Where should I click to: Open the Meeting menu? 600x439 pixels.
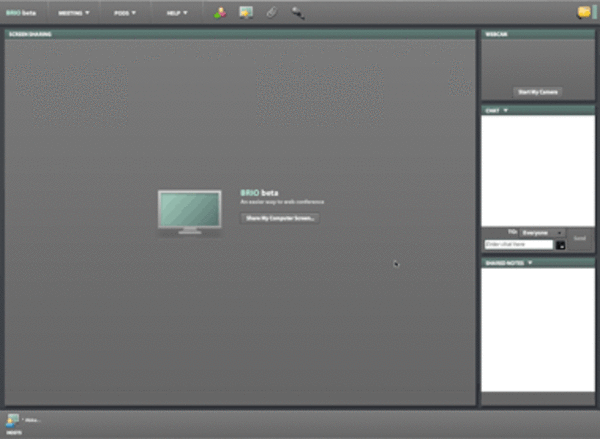pos(73,13)
